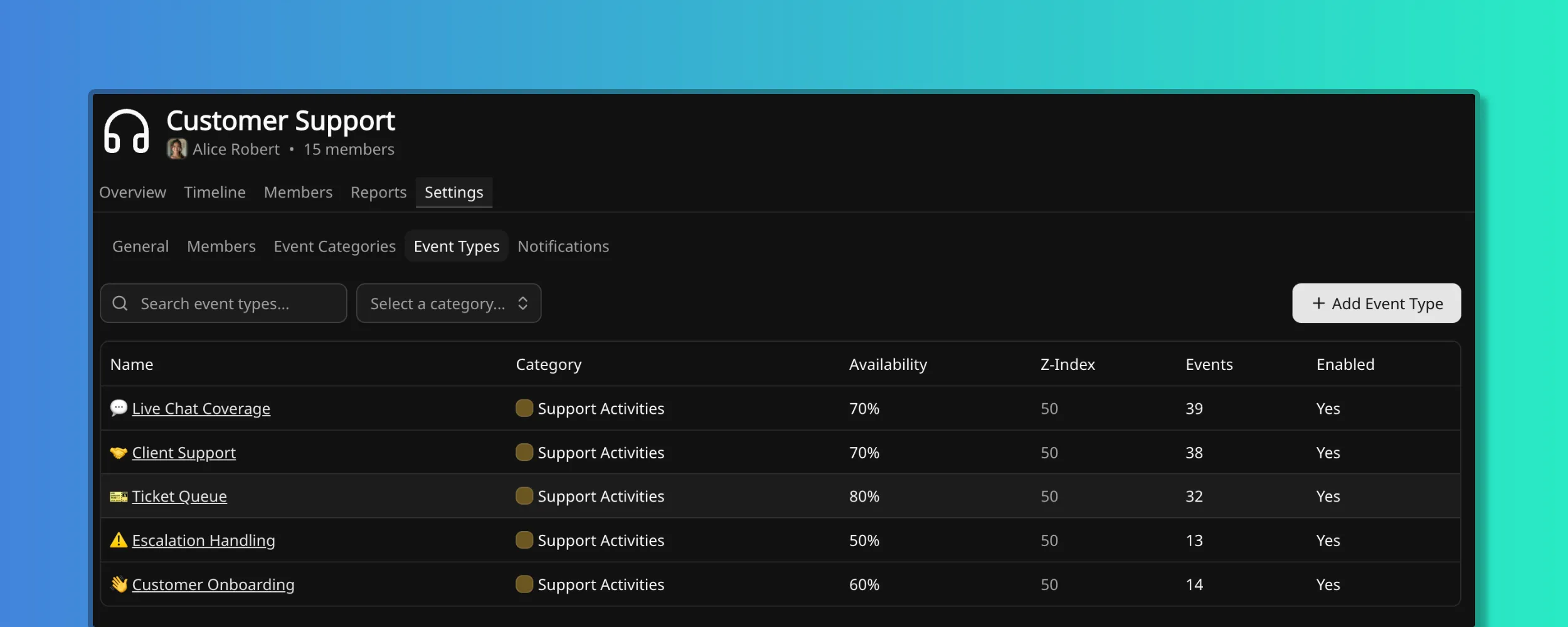Click the Enabled column header
Screen dimensions: 1568x627
(x=1345, y=364)
